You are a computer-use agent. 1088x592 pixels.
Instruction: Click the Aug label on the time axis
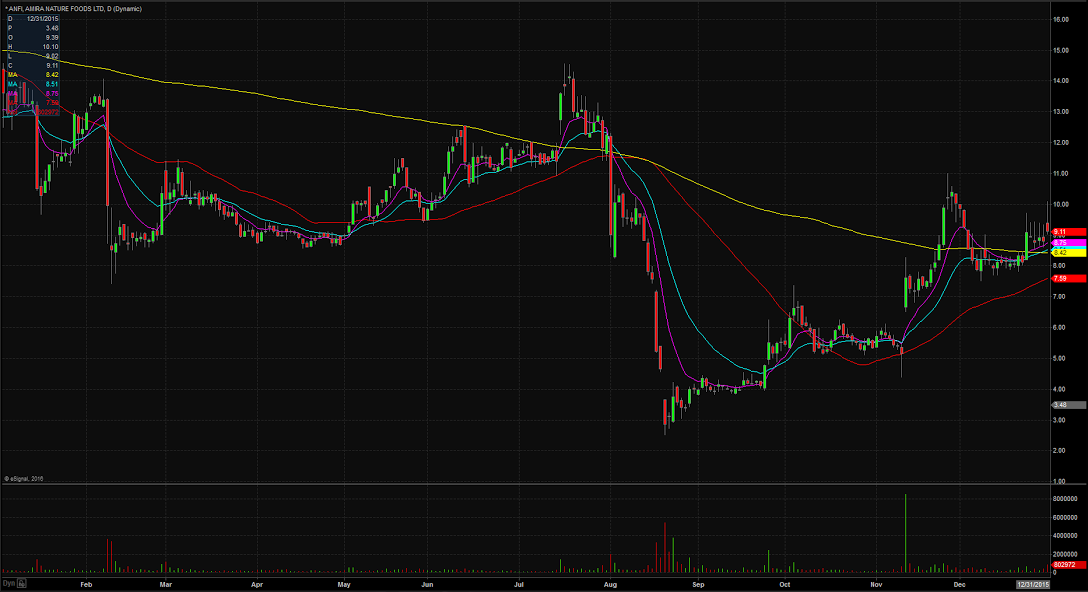(x=610, y=584)
